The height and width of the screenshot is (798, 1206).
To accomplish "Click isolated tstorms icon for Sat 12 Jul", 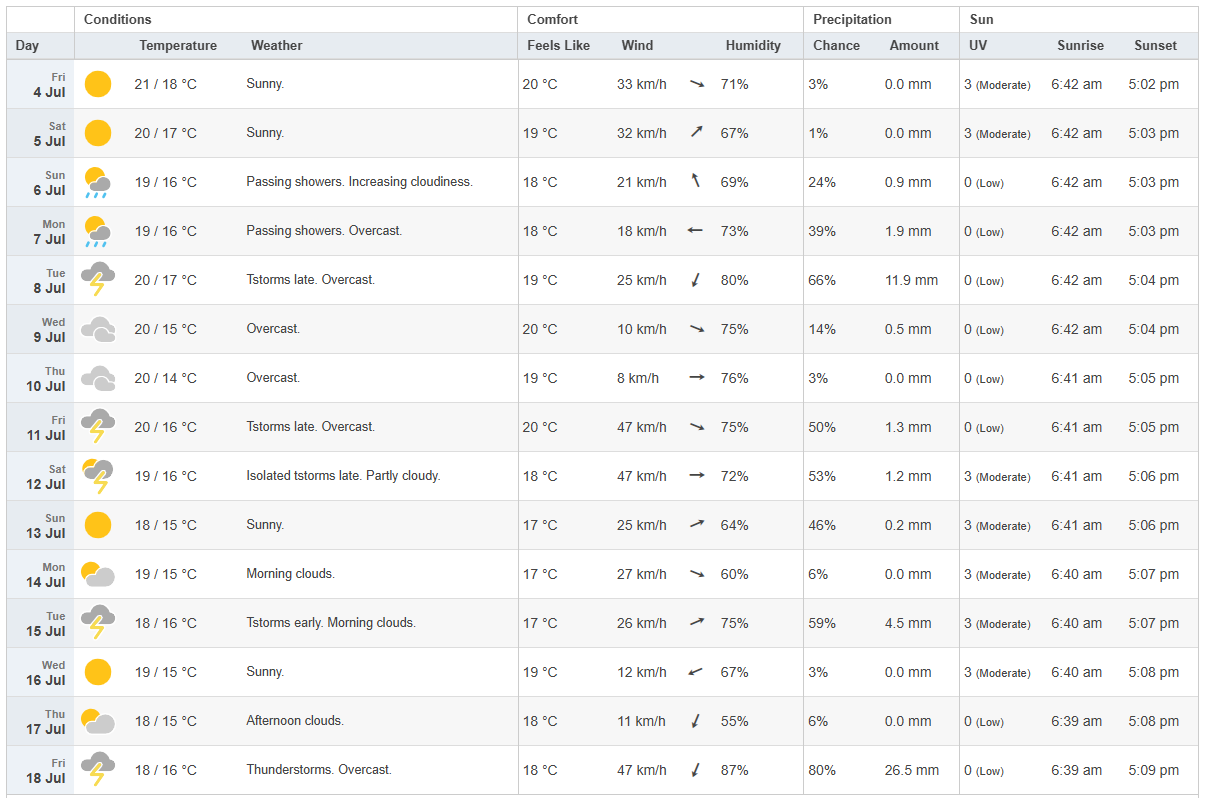I will (98, 476).
